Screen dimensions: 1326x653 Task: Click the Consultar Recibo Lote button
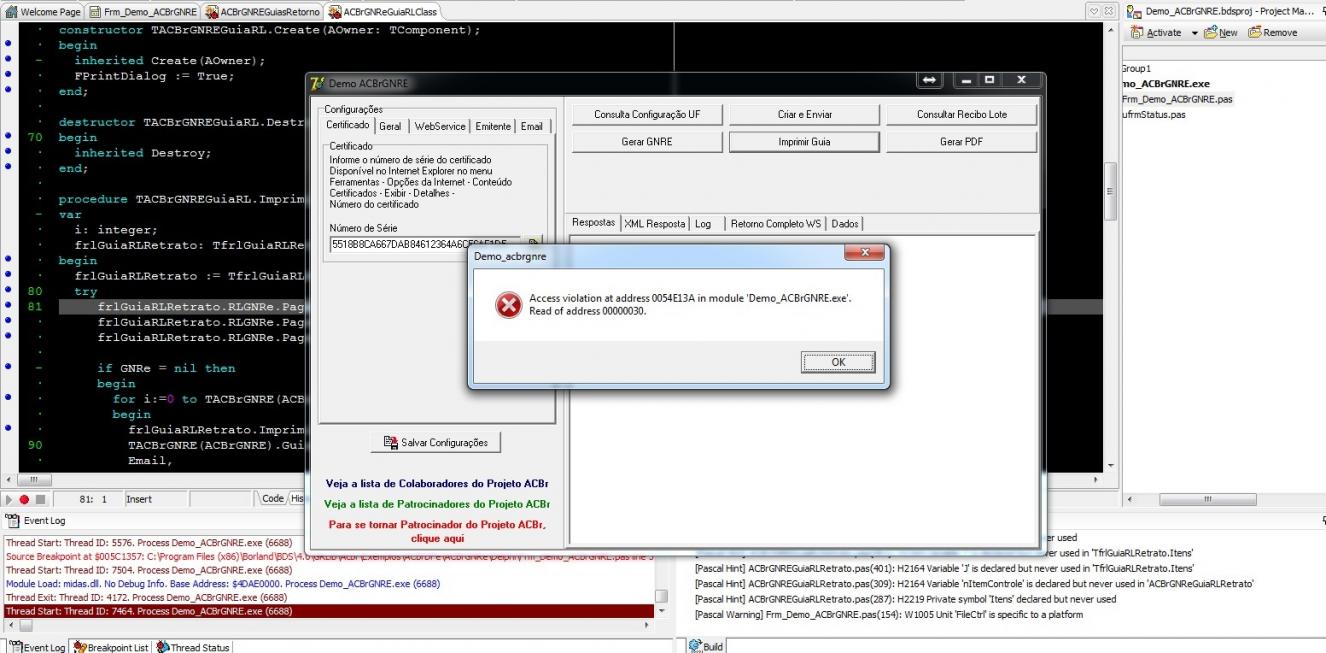point(962,114)
